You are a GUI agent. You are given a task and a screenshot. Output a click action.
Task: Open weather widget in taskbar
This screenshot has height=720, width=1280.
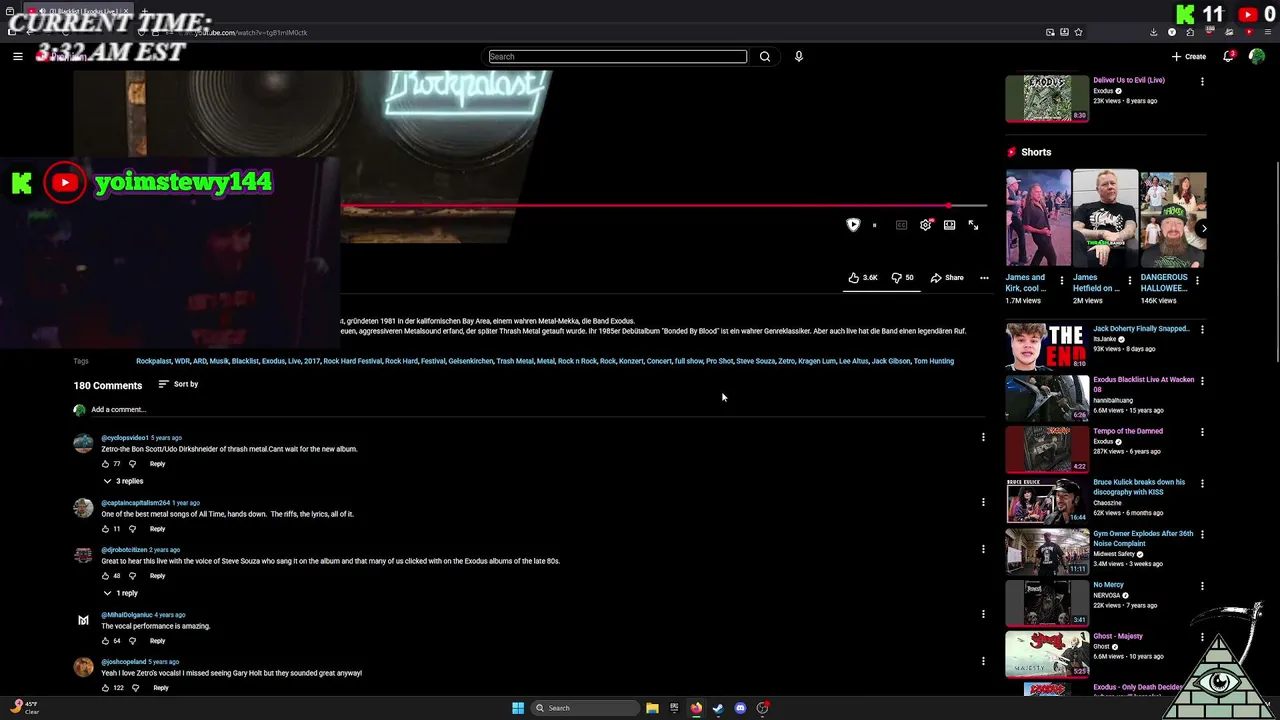coord(24,708)
